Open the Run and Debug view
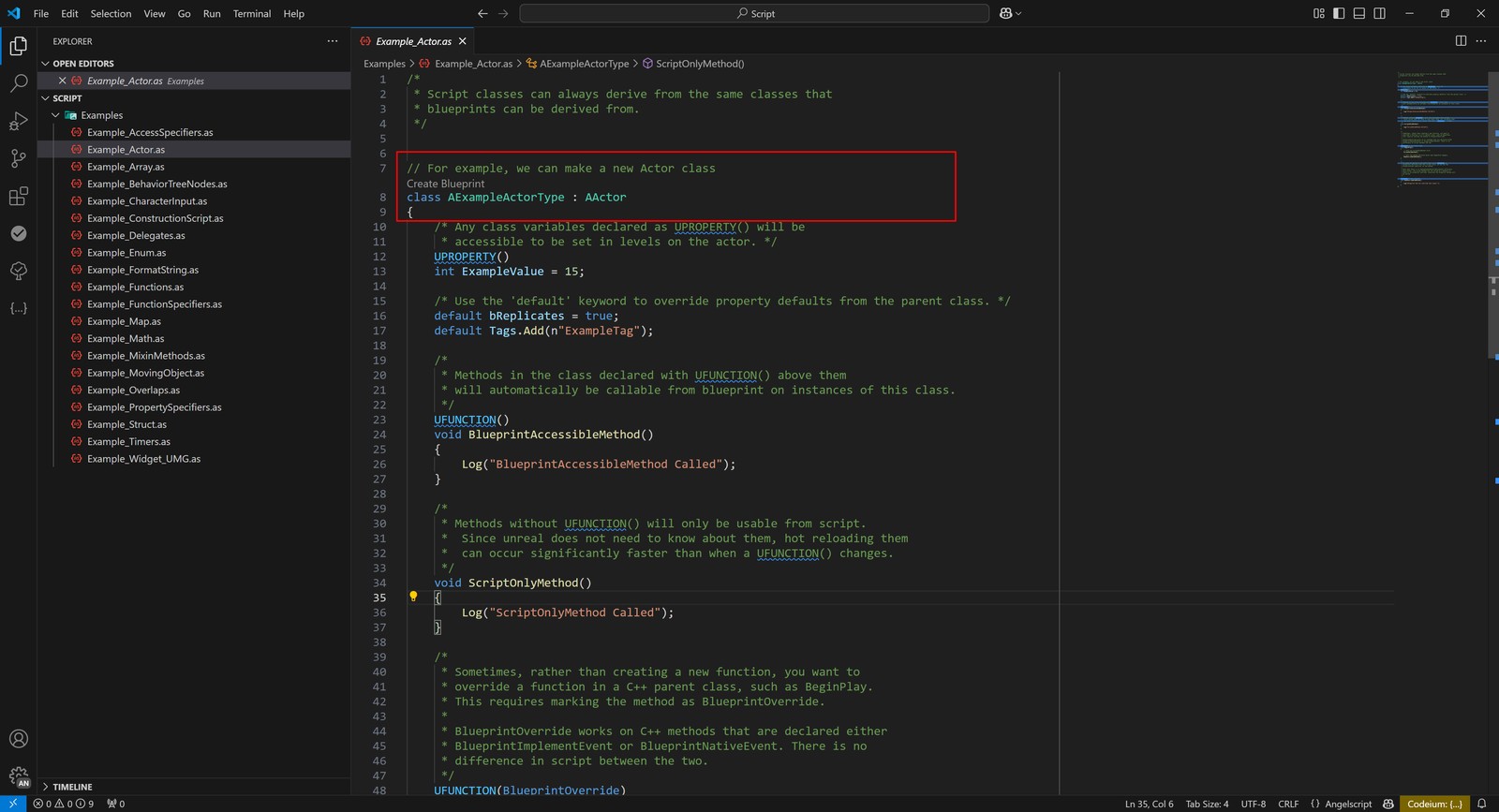This screenshot has width=1499, height=812. pyautogui.click(x=18, y=121)
